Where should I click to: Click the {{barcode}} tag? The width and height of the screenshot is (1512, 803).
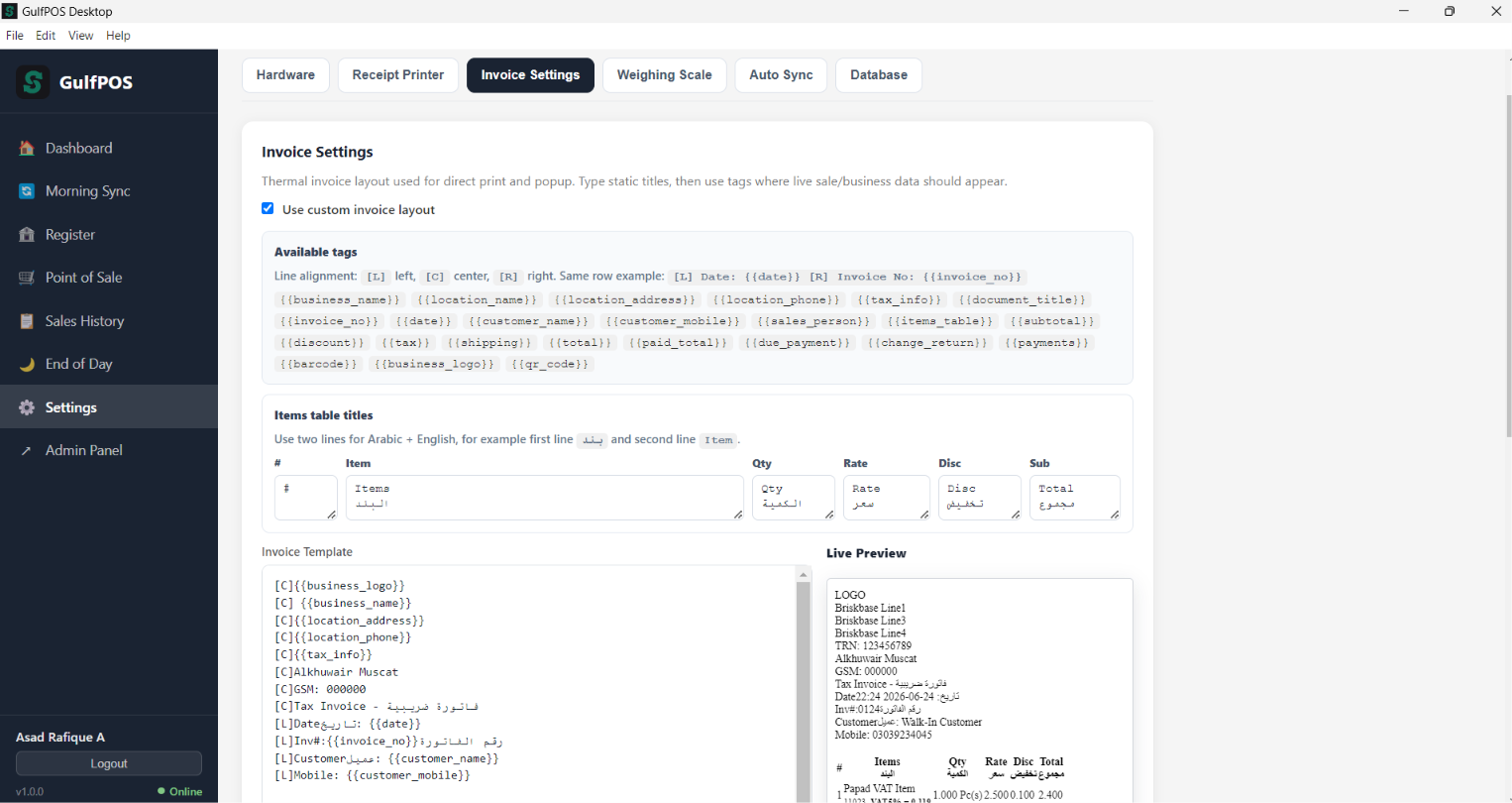(x=318, y=365)
